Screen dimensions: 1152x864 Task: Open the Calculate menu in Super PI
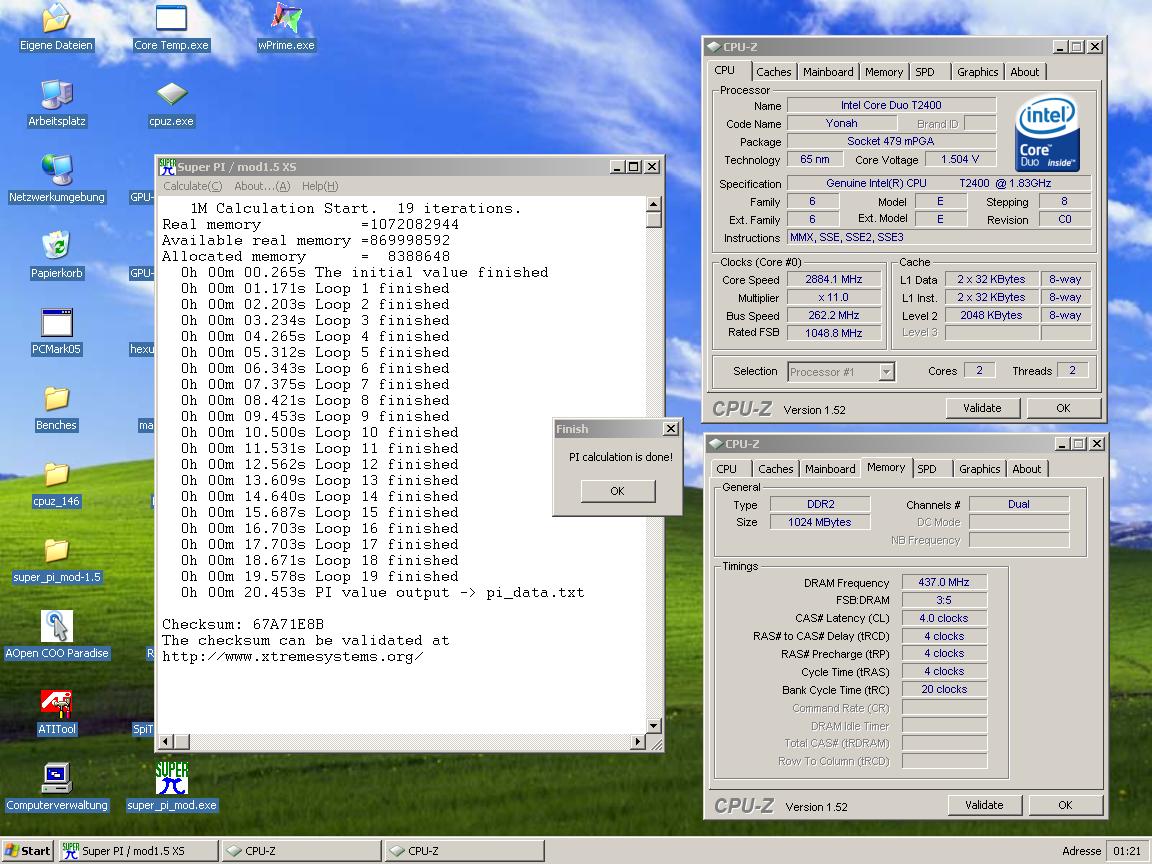192,187
